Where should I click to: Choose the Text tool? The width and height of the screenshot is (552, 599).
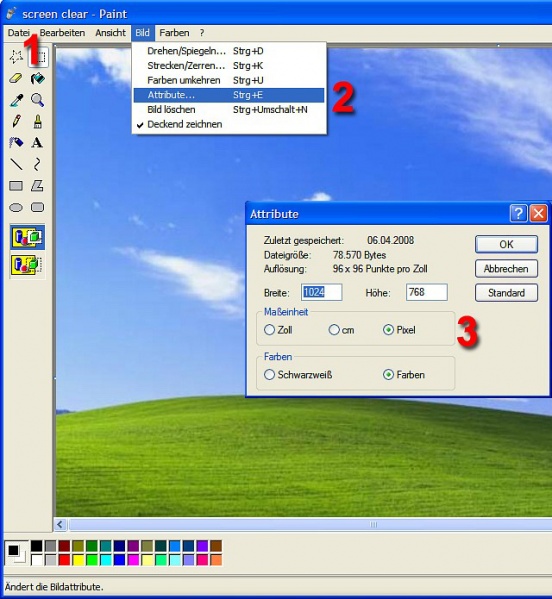tap(37, 143)
